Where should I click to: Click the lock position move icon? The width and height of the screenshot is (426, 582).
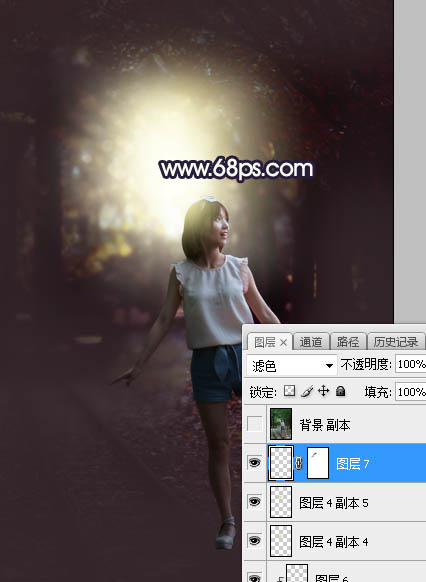[x=324, y=391]
